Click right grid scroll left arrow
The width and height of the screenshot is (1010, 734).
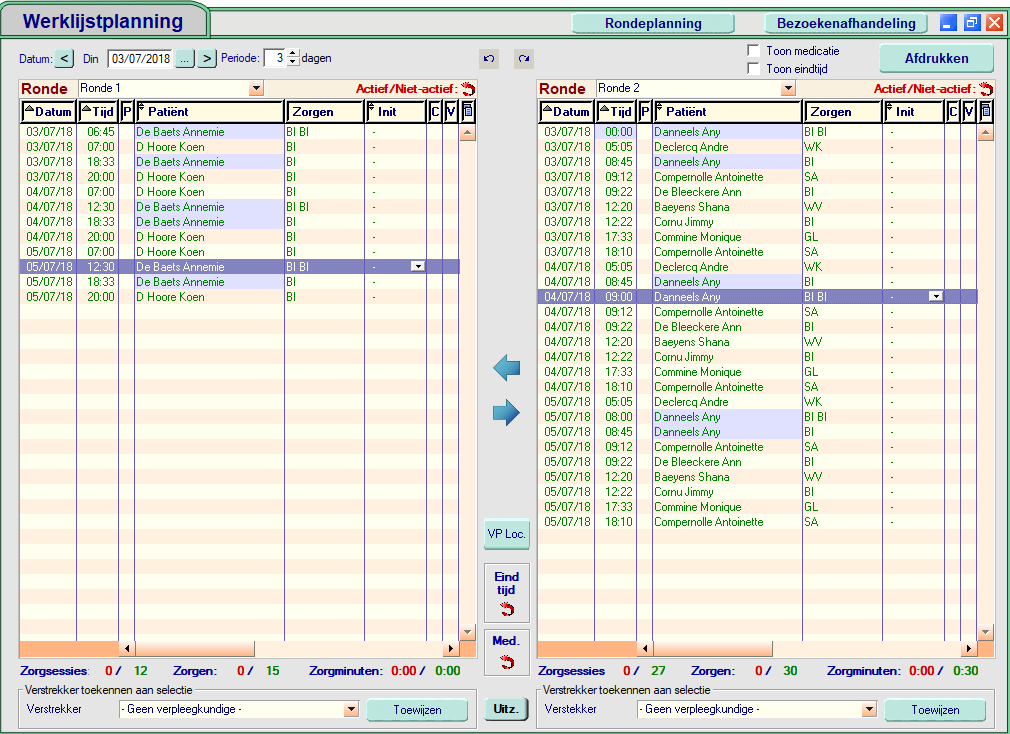pyautogui.click(x=645, y=648)
